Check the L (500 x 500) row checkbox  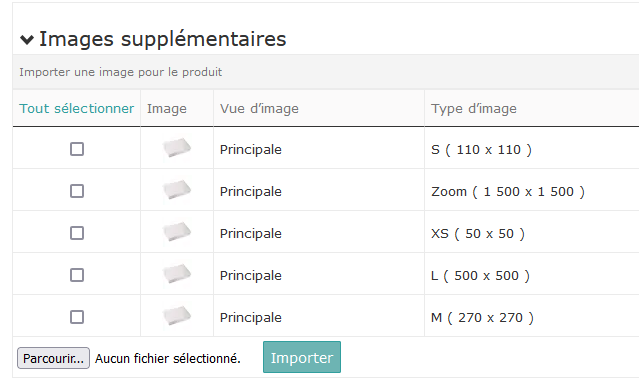coord(77,275)
